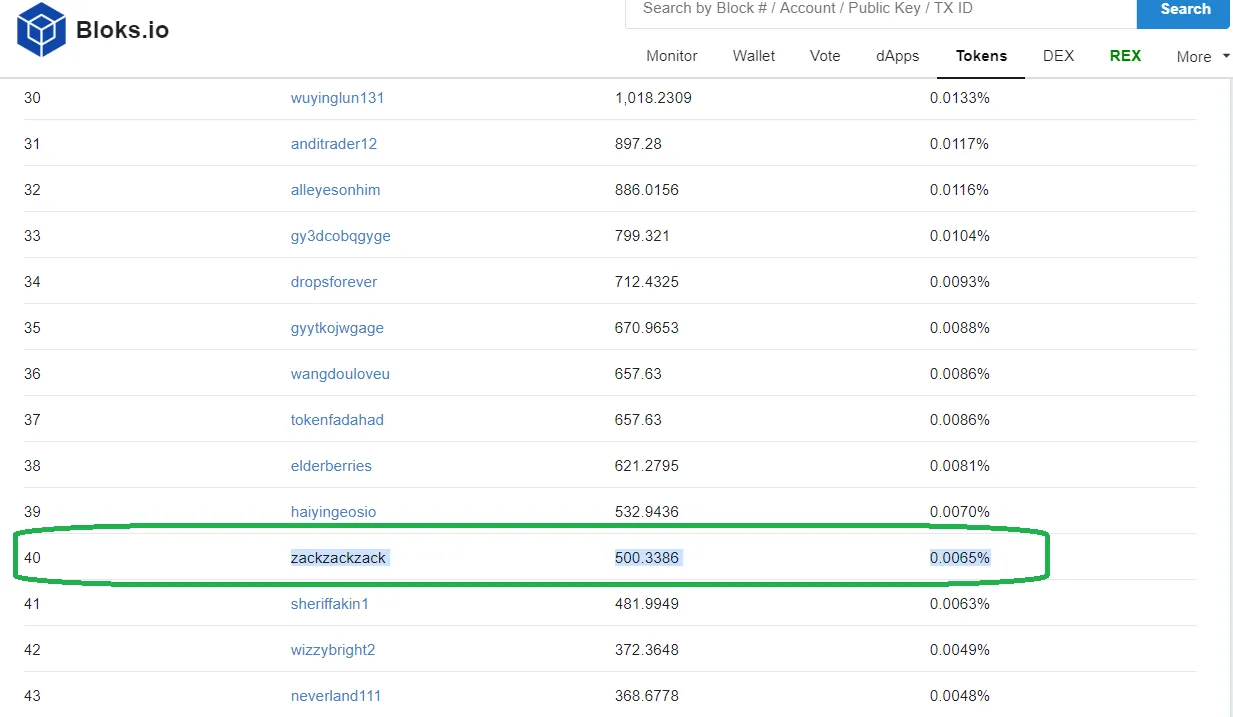The width and height of the screenshot is (1233, 717).
Task: Click percentage 0.0048%
Action: click(960, 696)
